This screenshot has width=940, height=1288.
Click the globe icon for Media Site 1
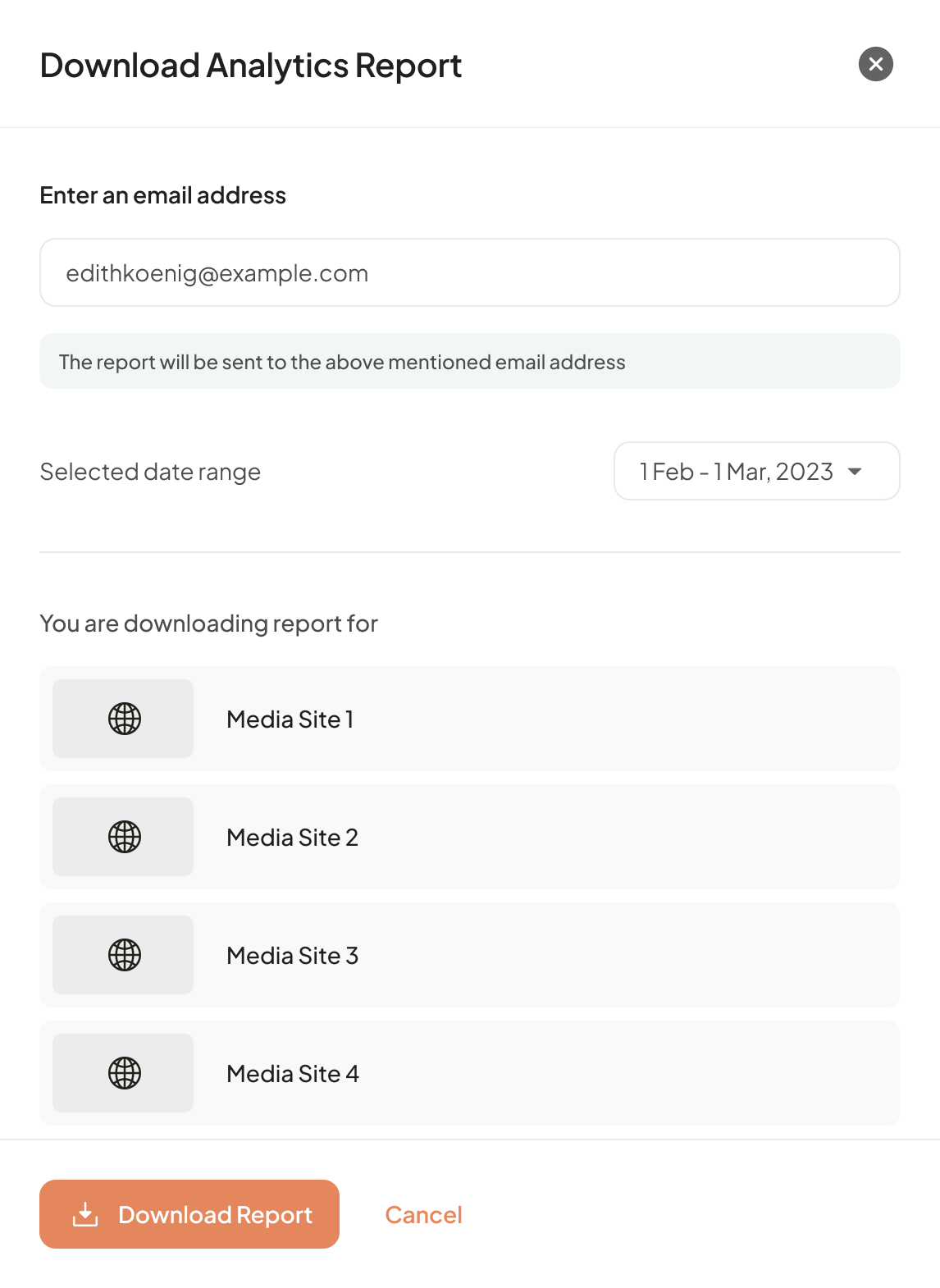tap(125, 719)
